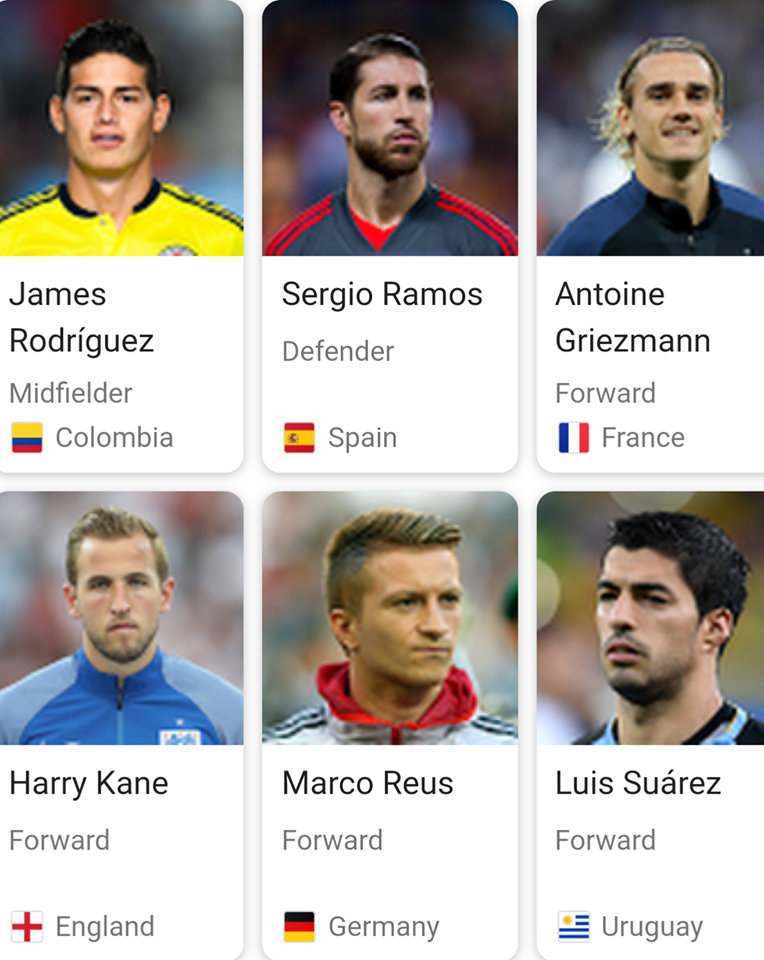The image size is (764, 960).
Task: Open the James Rodríguez name link
Action: (81, 317)
